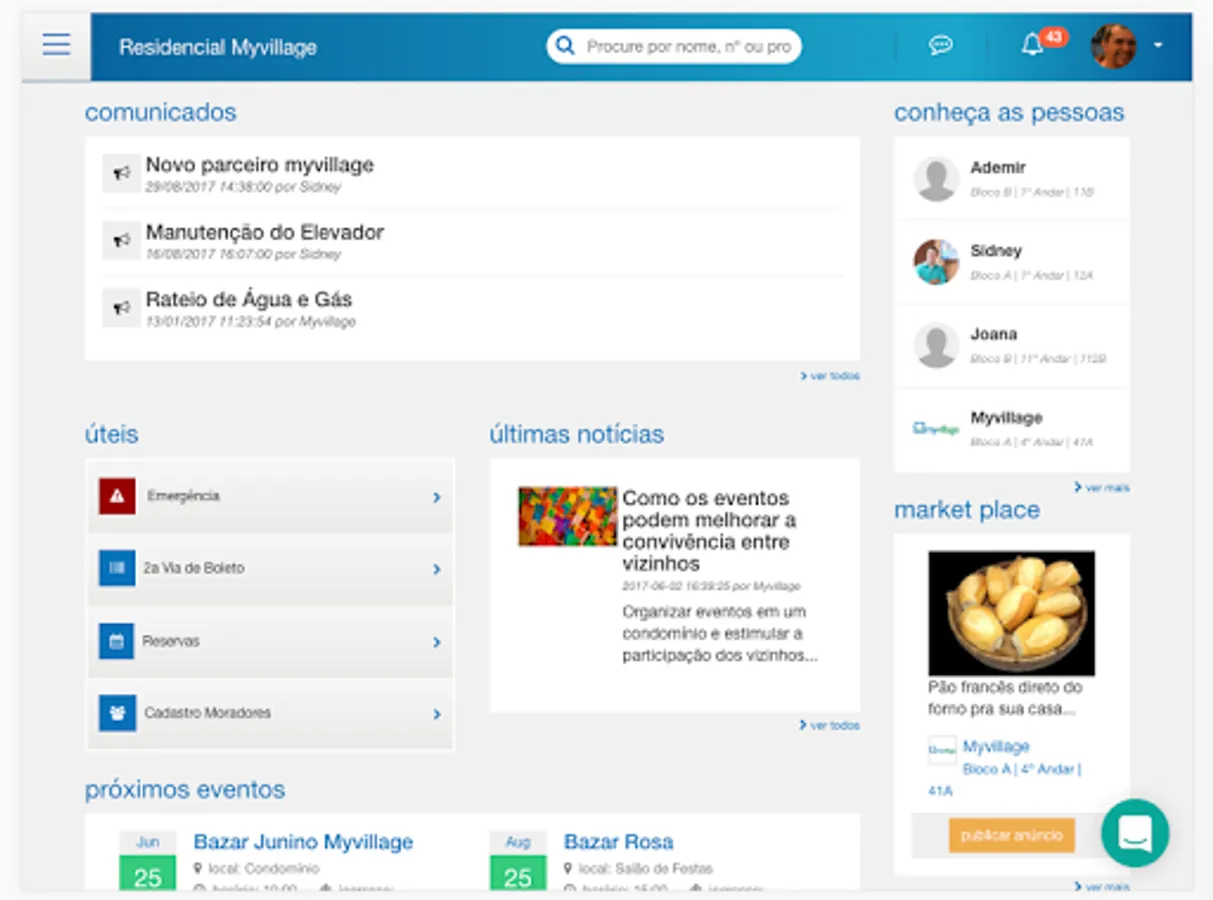Image resolution: width=1213 pixels, height=900 pixels.
Task: Focus the search input field
Action: tap(689, 46)
